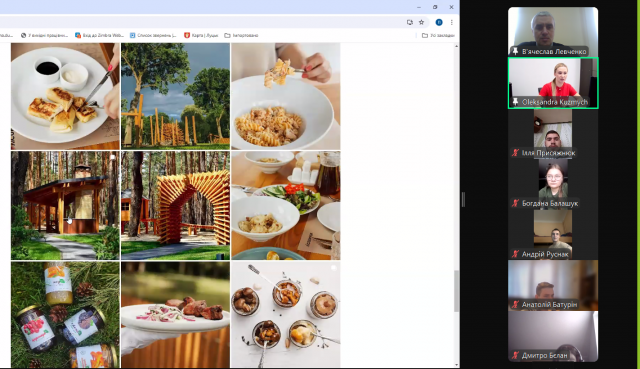Image resolution: width=640 pixels, height=369 pixels.
Task: Open the table with salad and dumplings photo
Action: tap(286, 206)
